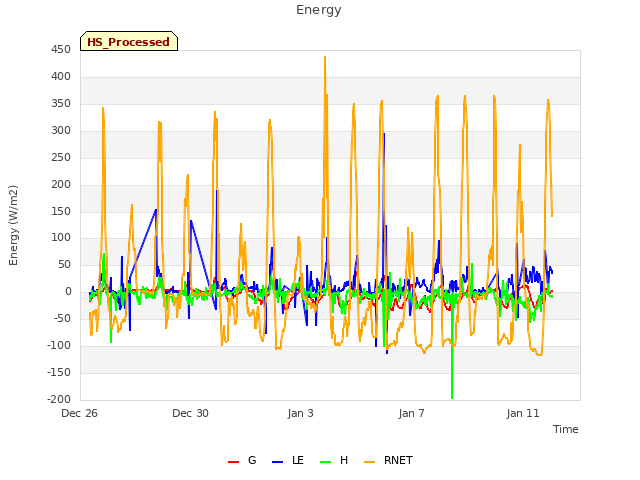Click the Energy (W/m2) y-axis label
This screenshot has height=480, width=640.
click(x=13, y=225)
